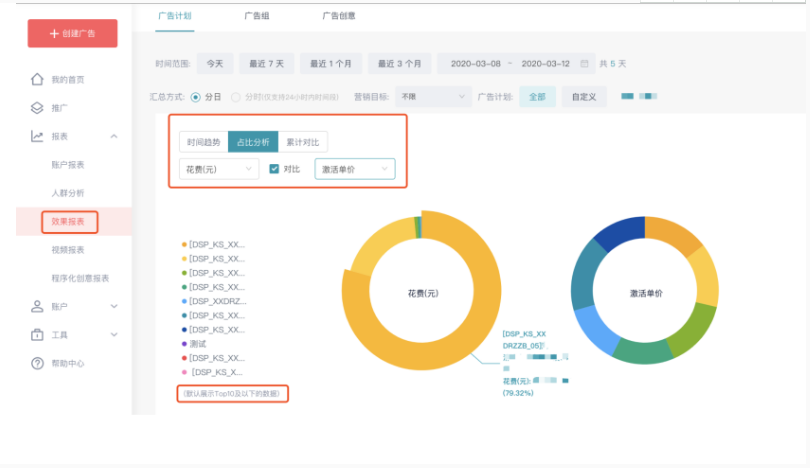Viewport: 810px width, 468px height.
Task: Open 人群分析 in sidebar
Action: coord(68,193)
